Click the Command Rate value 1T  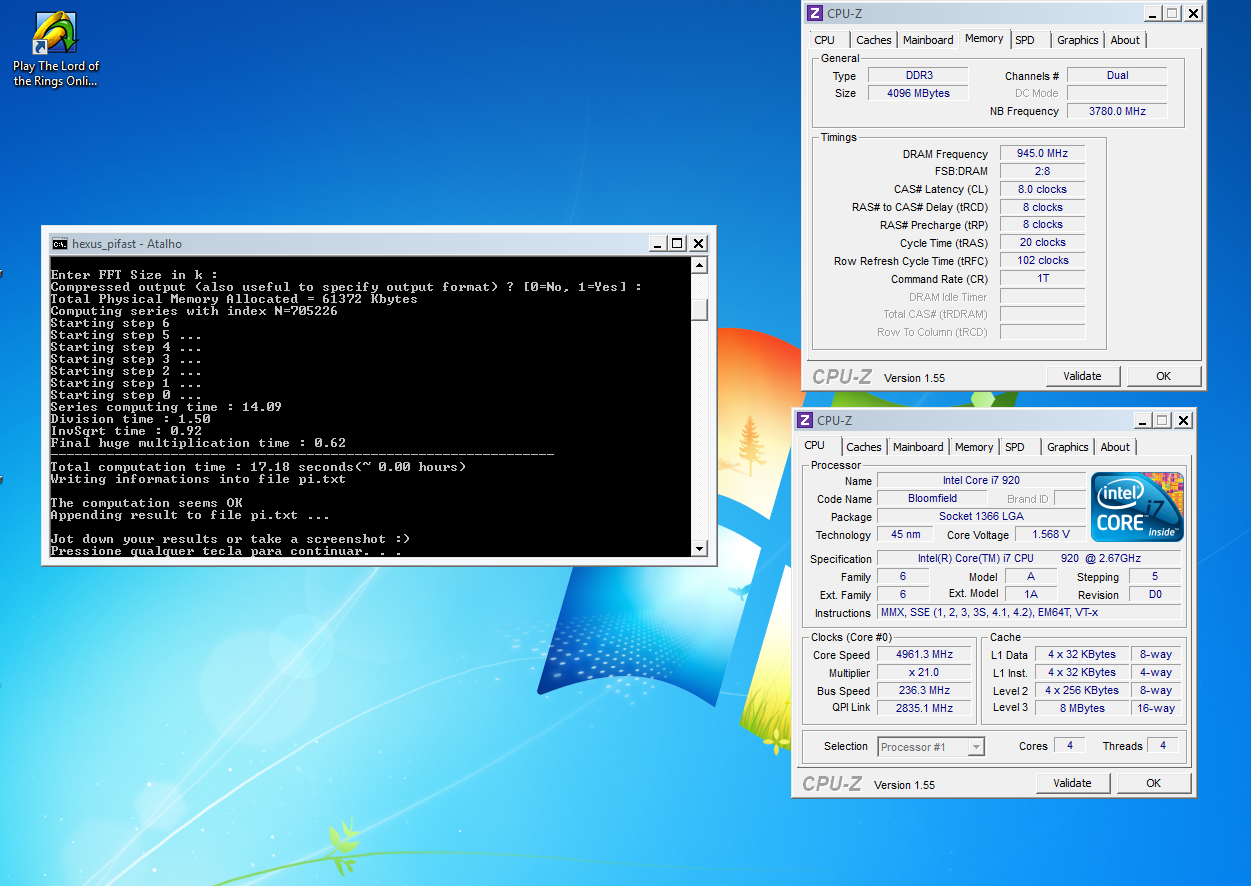click(x=1042, y=278)
